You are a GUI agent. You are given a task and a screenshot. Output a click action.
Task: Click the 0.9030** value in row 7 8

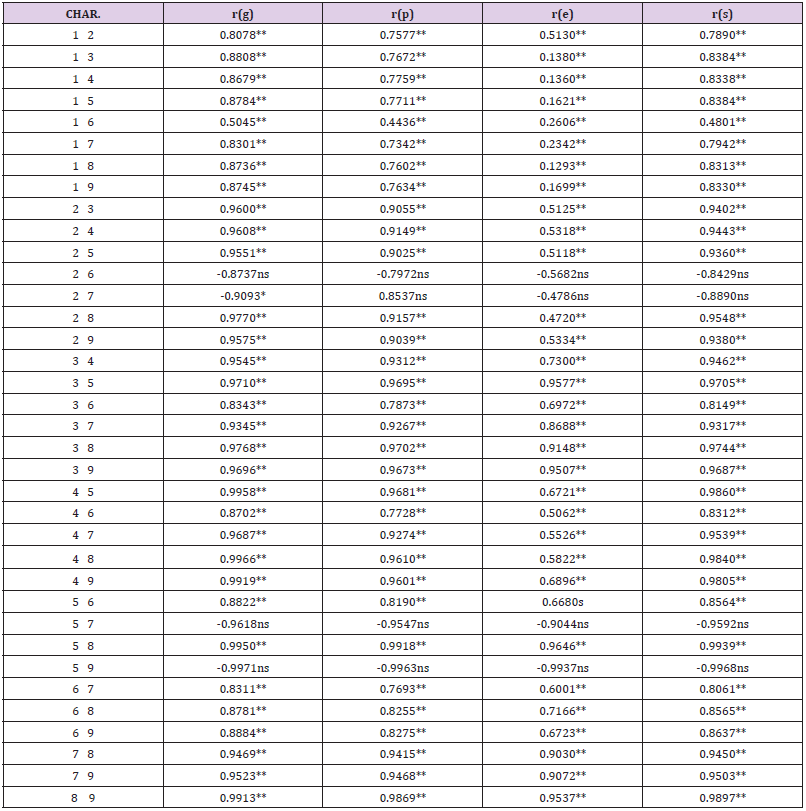point(561,754)
